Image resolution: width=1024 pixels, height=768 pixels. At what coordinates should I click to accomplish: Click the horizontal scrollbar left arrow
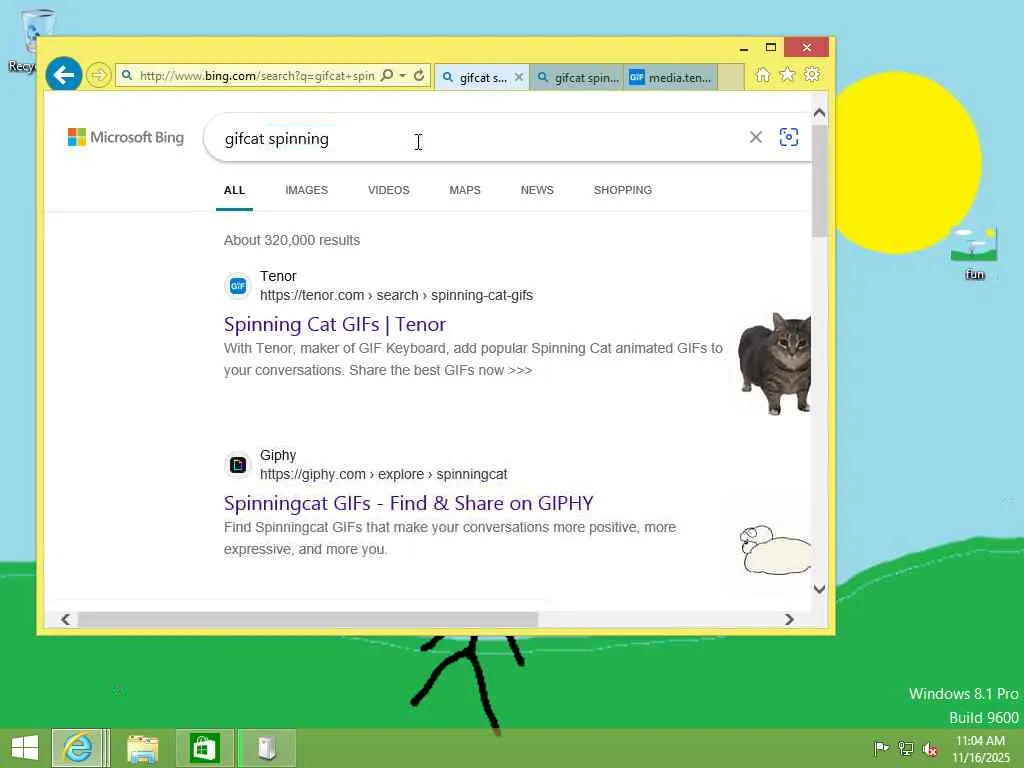tap(65, 619)
